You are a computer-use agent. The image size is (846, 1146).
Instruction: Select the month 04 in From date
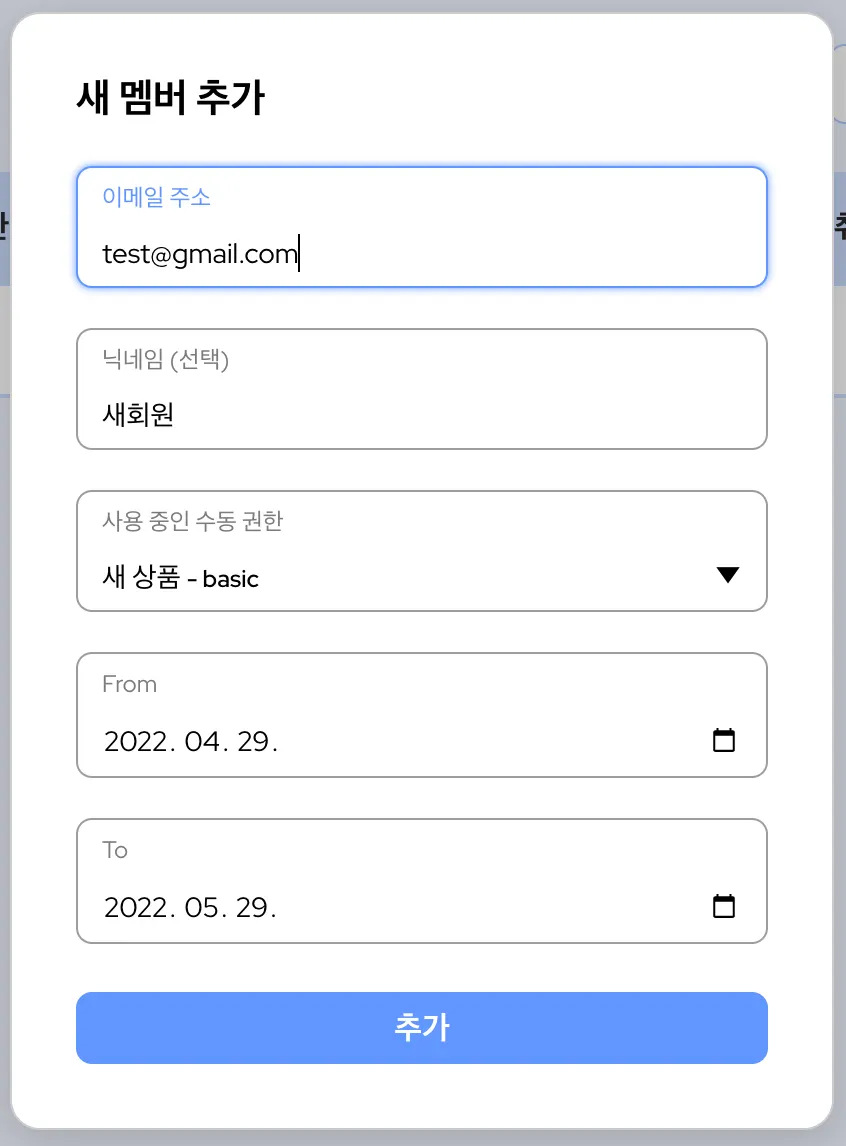pos(201,742)
